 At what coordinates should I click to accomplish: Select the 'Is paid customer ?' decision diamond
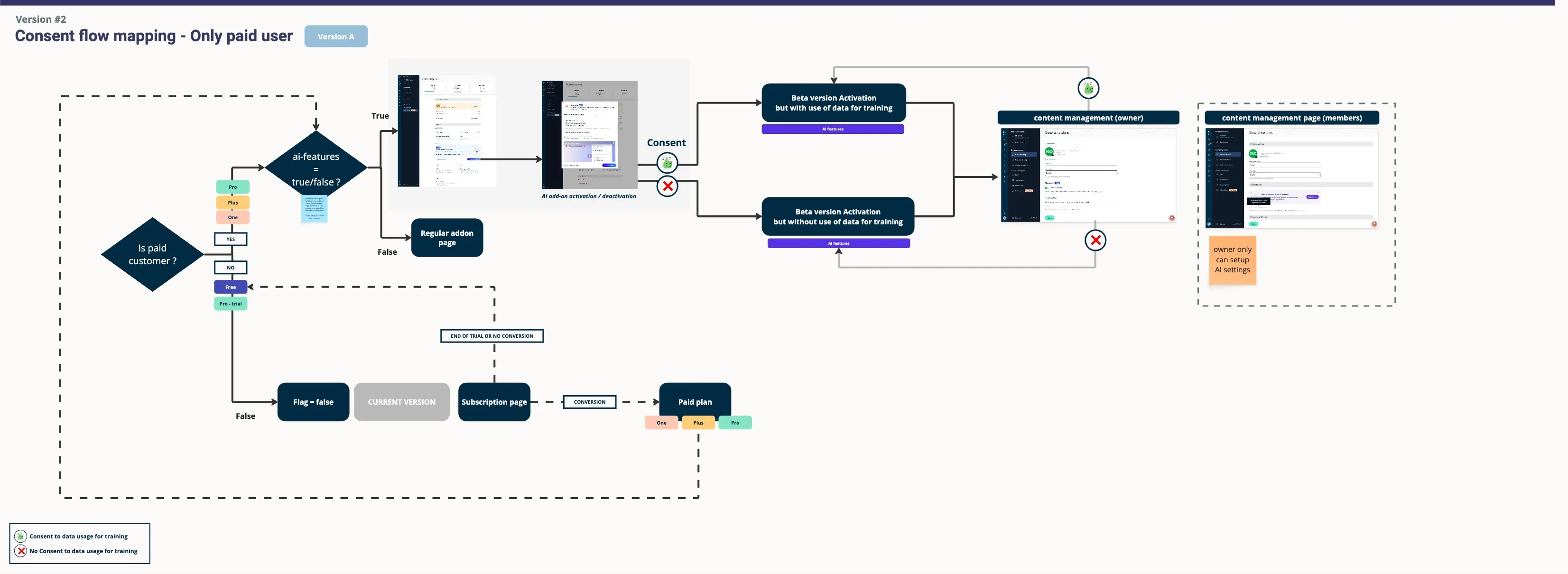[152, 254]
